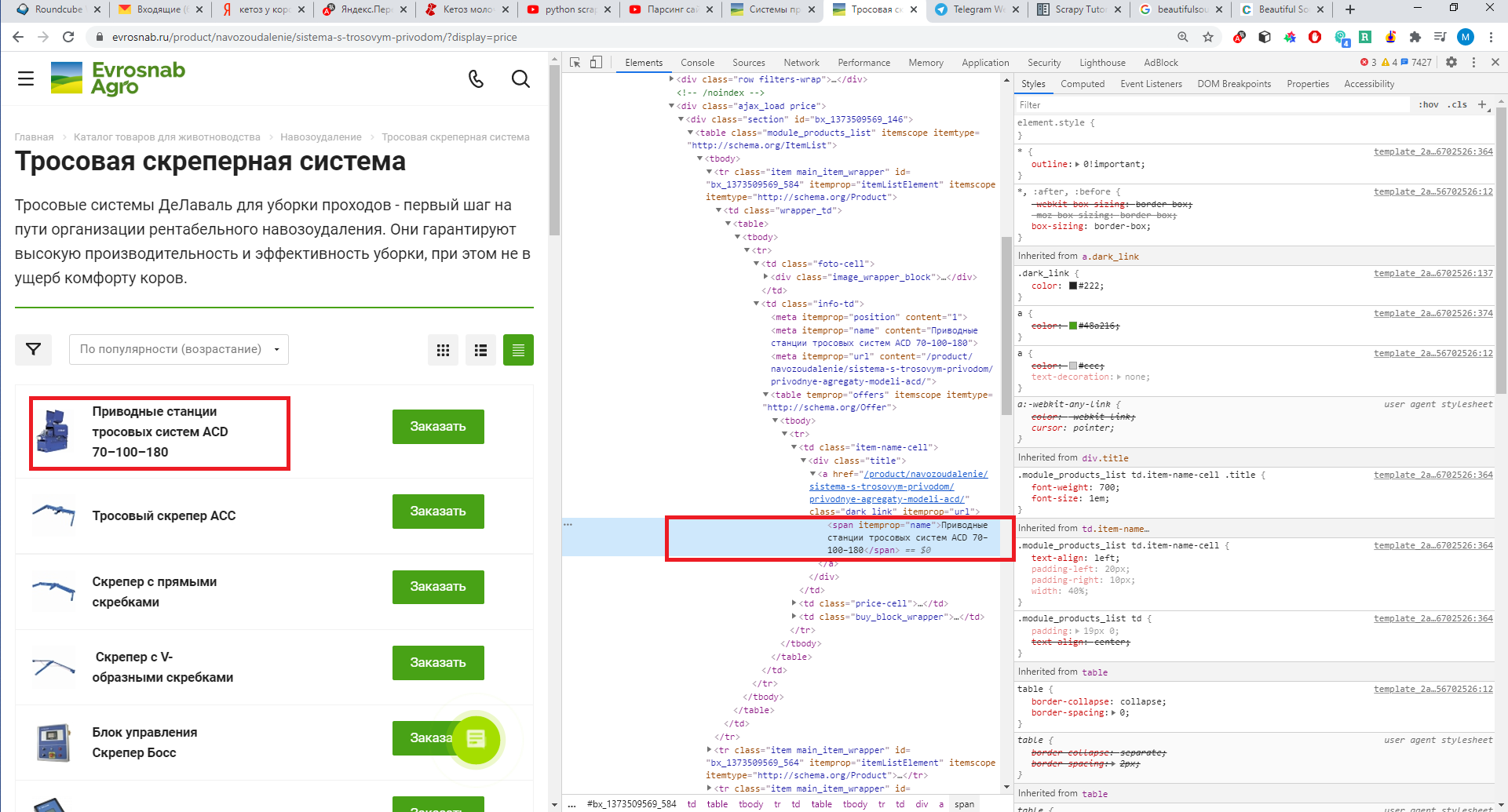Screen dimensions: 1508x812
Task: Go back with browser back arrow
Action: tap(18, 37)
